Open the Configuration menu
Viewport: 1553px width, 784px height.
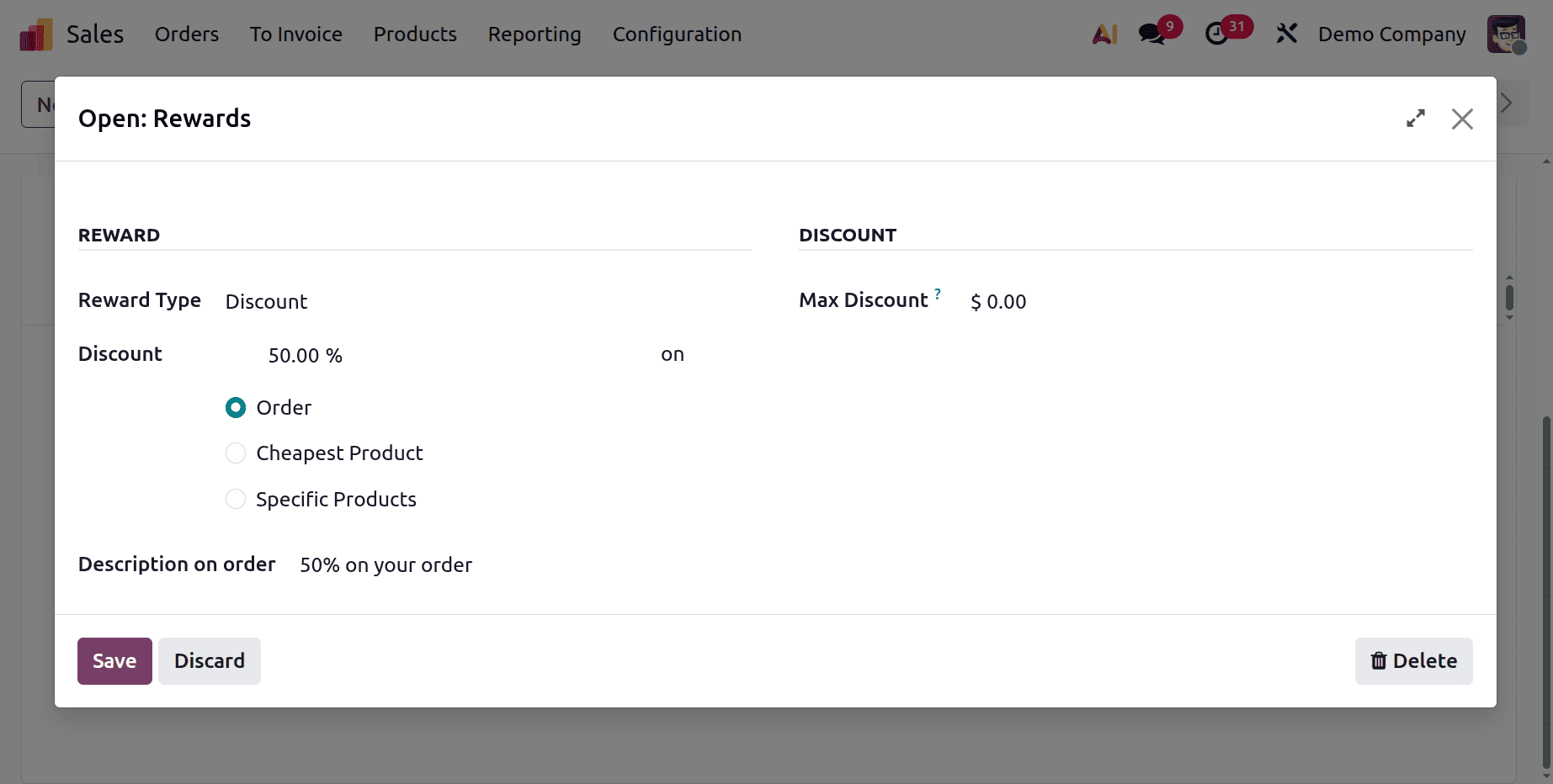pyautogui.click(x=677, y=34)
